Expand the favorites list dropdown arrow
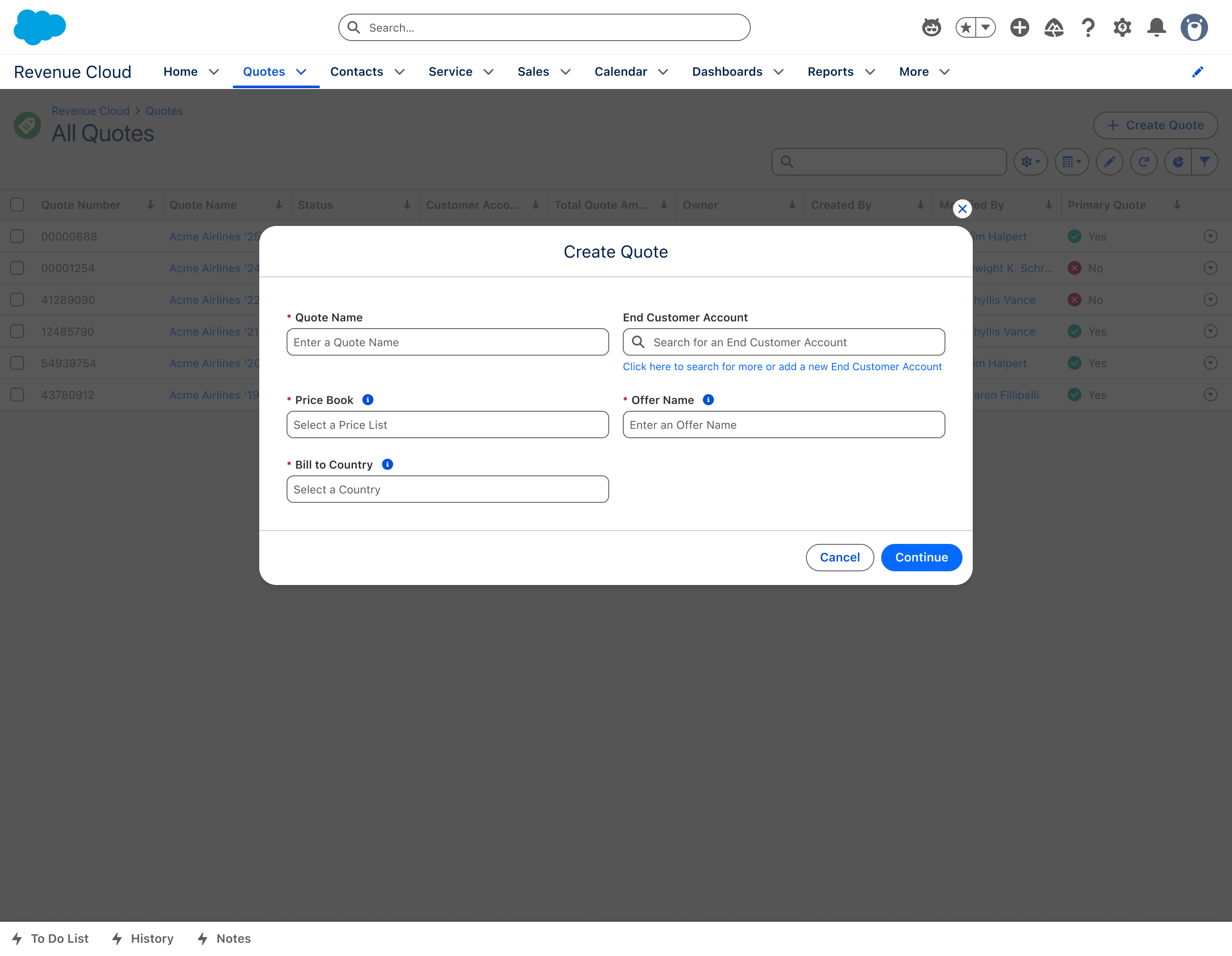The width and height of the screenshot is (1232, 956). [986, 27]
